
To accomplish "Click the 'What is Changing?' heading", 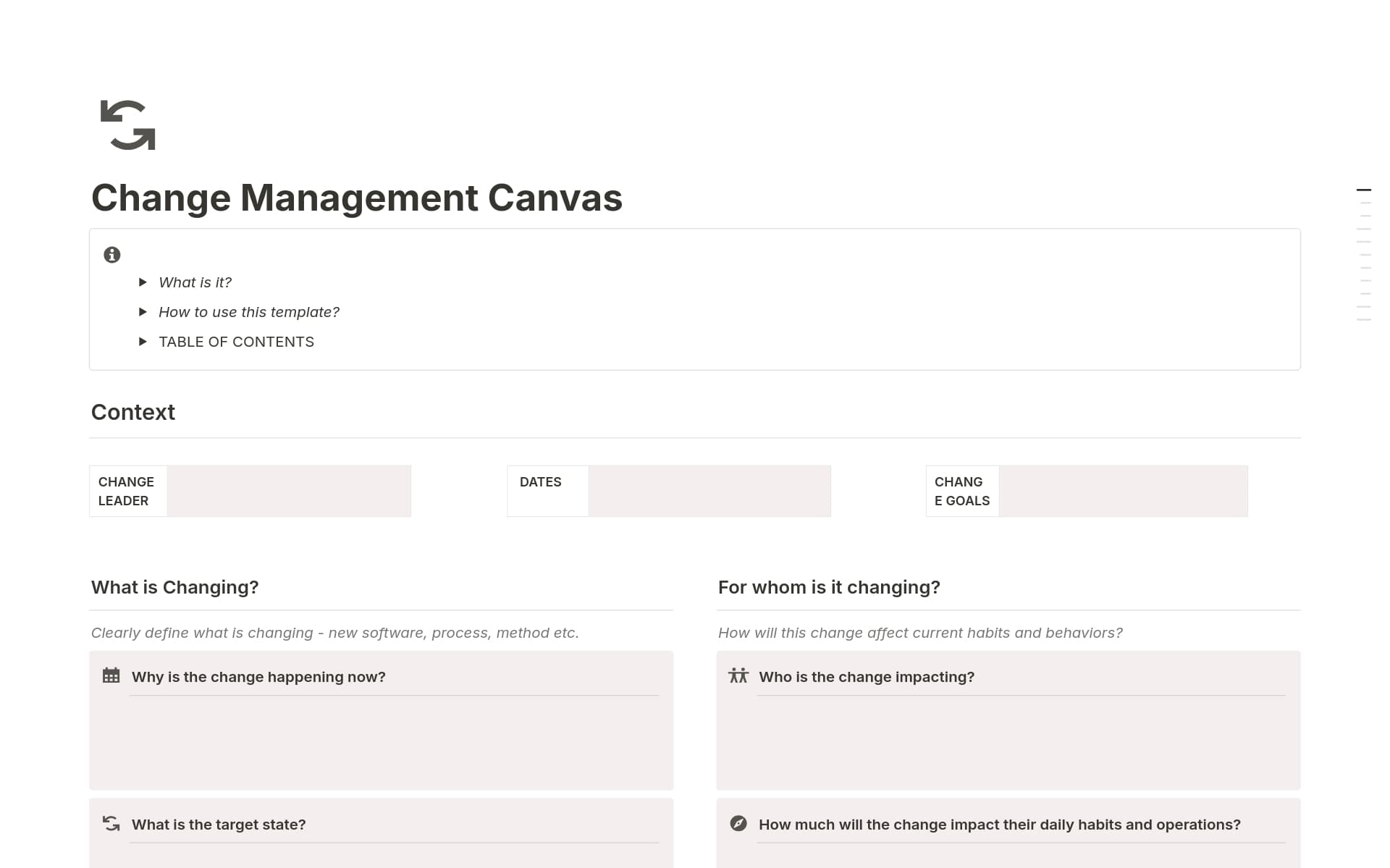I will 174,587.
